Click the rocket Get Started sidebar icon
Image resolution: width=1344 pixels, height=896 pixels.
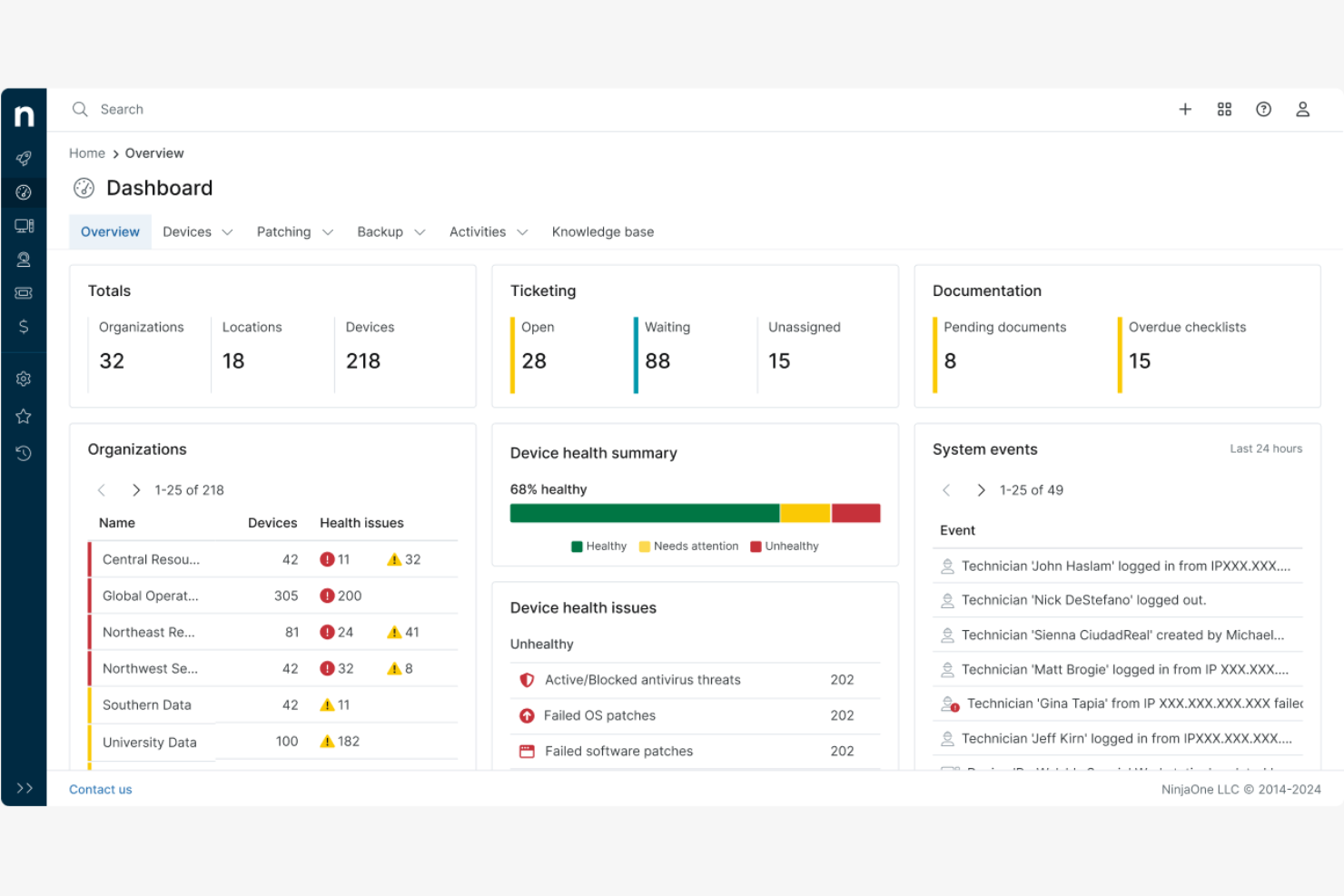point(24,158)
